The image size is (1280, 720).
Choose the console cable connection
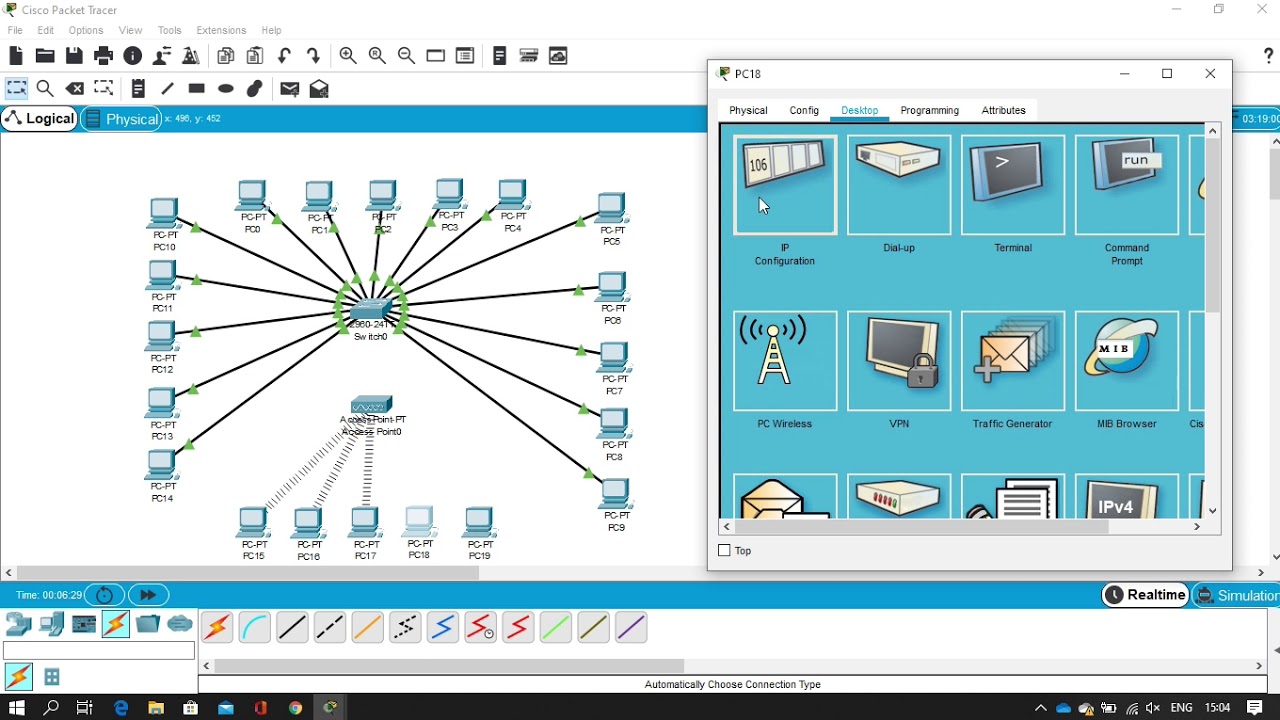tap(255, 628)
